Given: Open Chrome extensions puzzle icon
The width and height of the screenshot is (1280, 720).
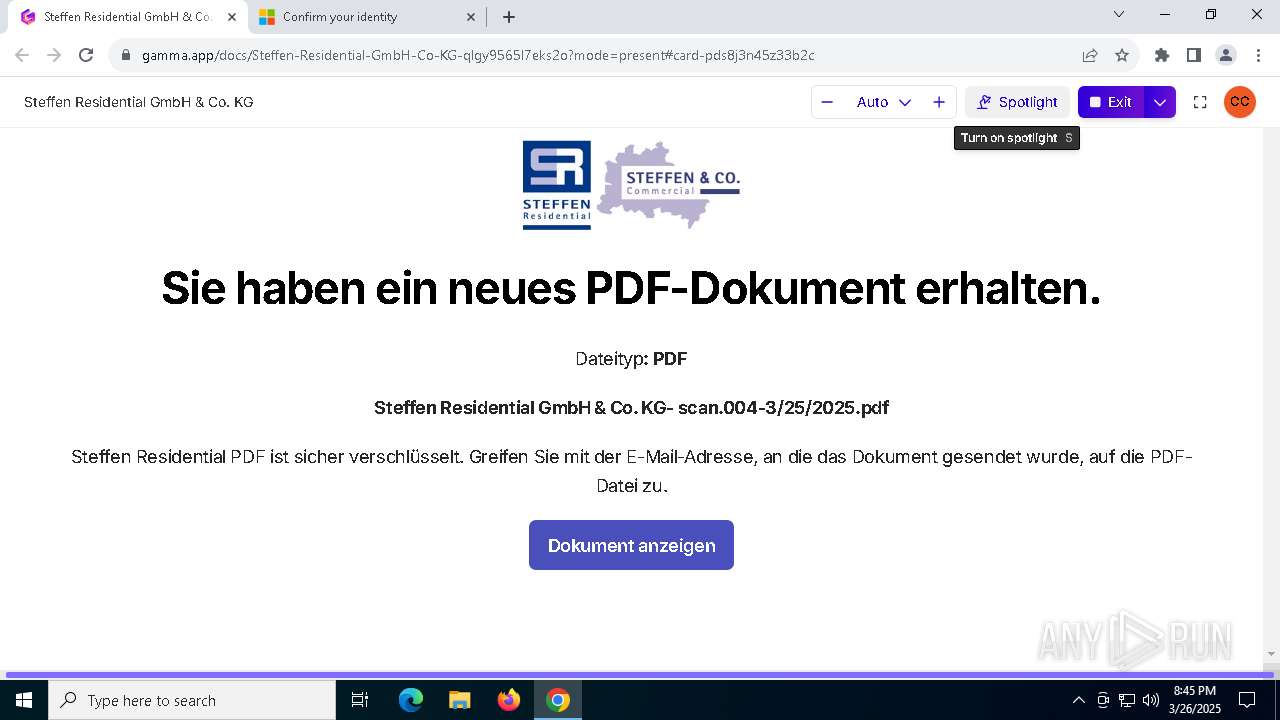Looking at the screenshot, I should coord(1161,55).
